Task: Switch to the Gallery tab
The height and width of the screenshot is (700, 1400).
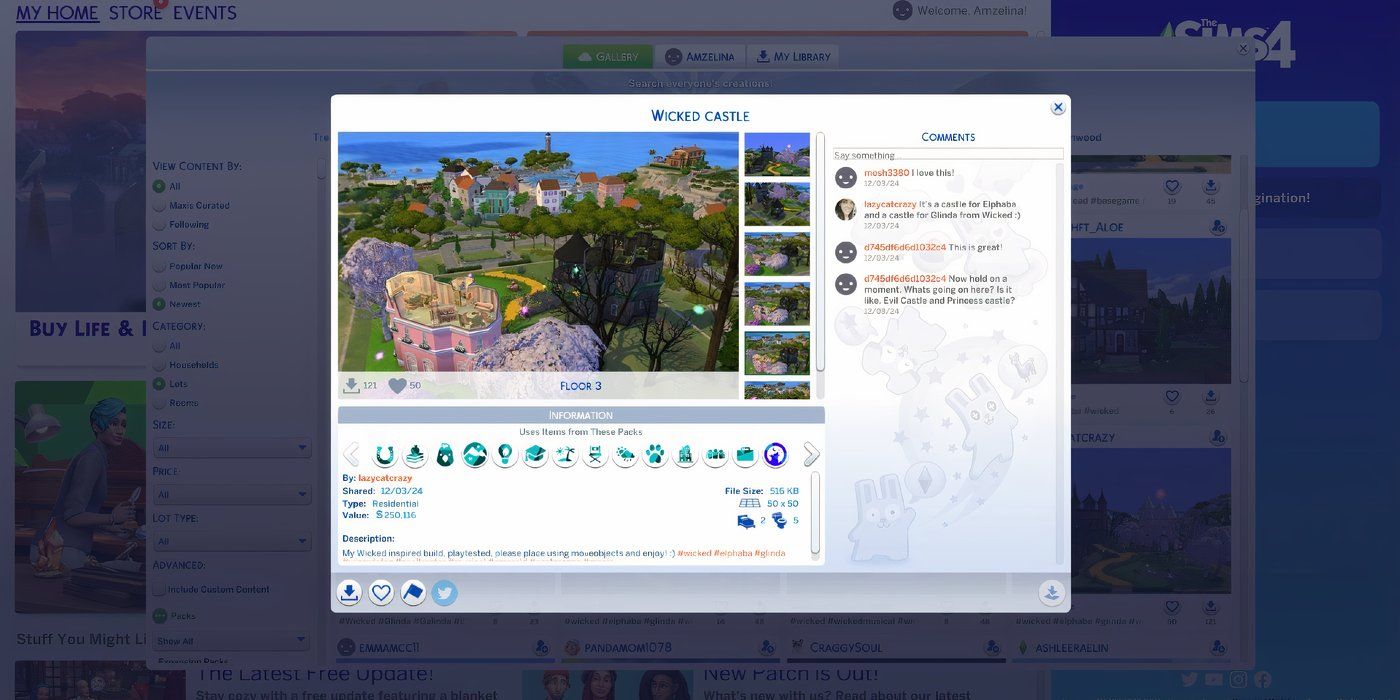Action: click(608, 57)
